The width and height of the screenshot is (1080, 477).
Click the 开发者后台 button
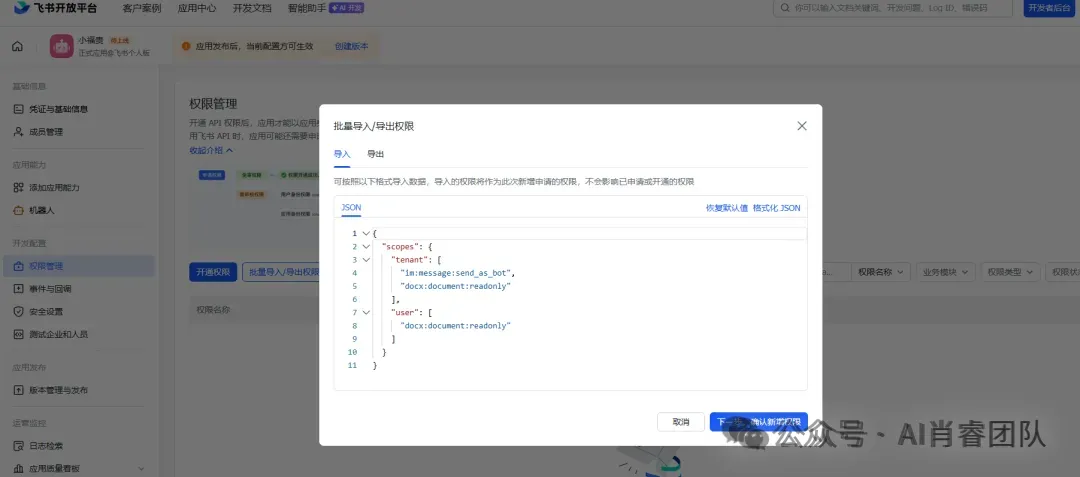coord(1049,8)
